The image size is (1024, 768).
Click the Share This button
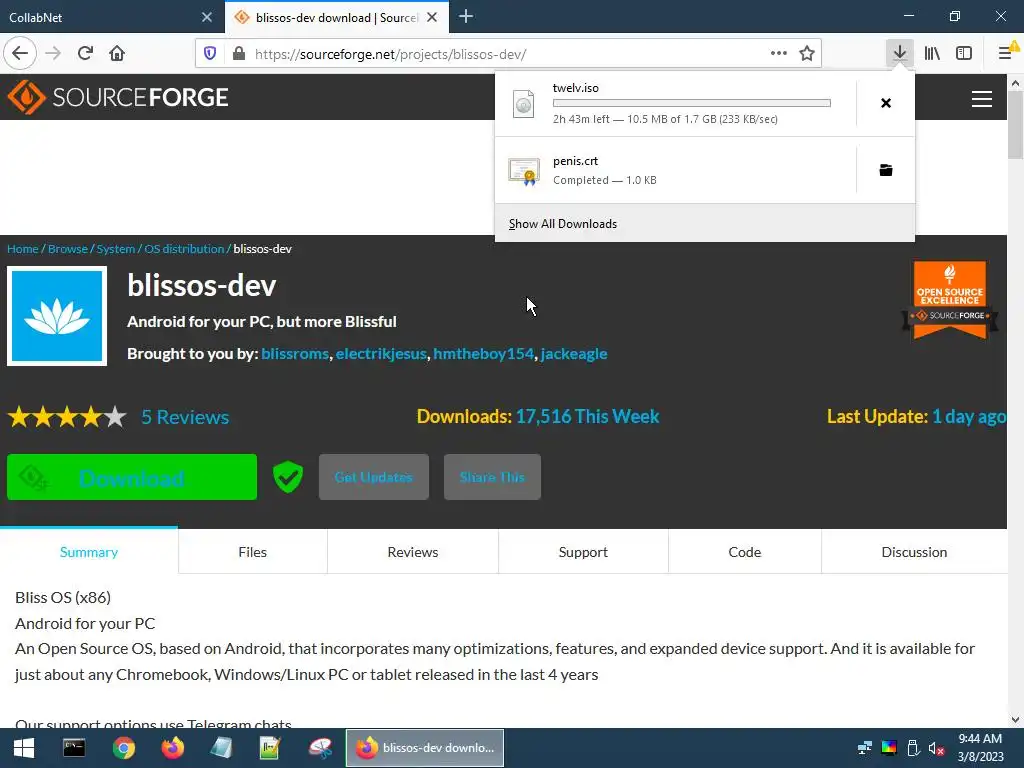click(492, 477)
